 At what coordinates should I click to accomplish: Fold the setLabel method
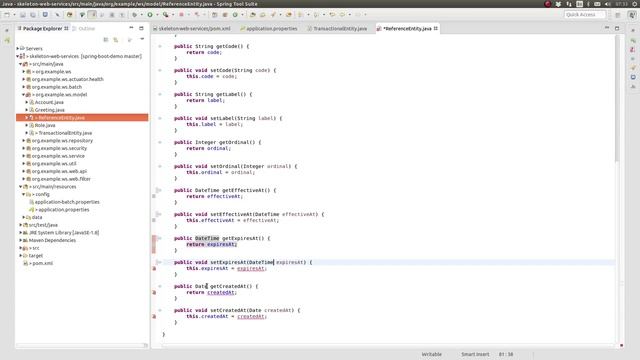click(160, 118)
